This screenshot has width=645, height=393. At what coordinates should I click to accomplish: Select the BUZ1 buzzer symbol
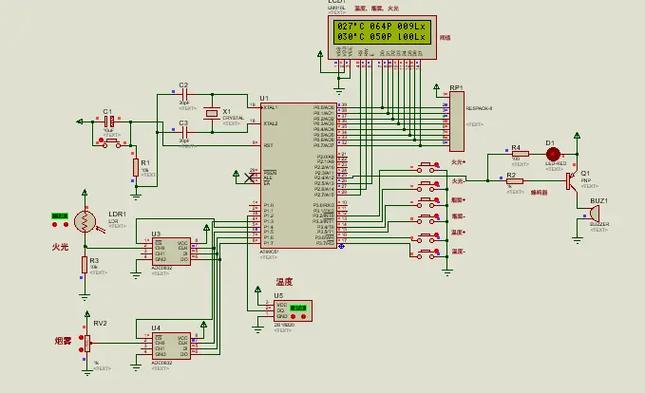point(593,214)
